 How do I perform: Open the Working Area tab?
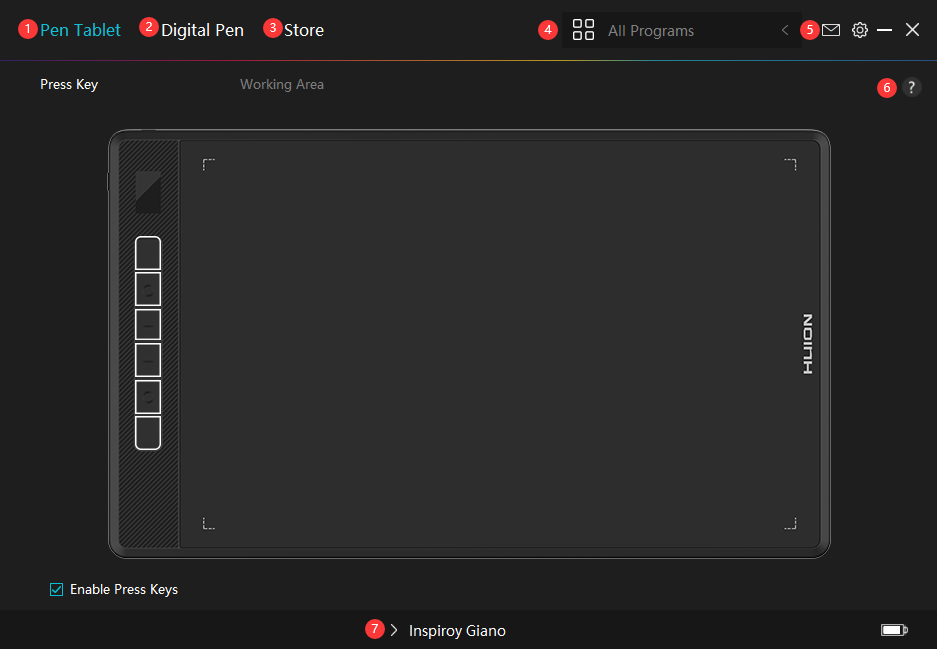[282, 85]
